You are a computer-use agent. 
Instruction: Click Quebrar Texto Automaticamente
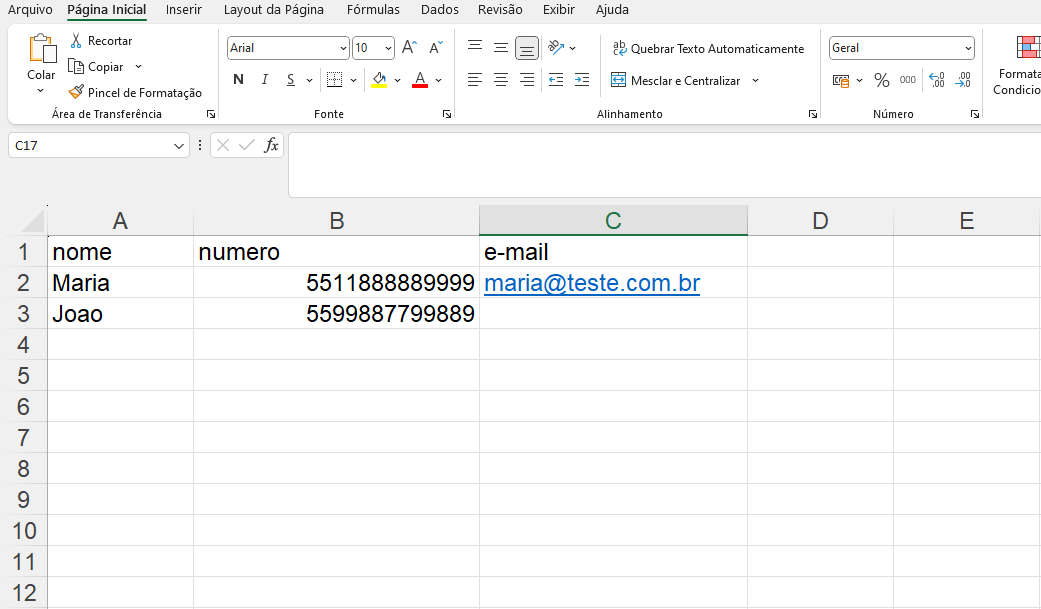click(x=708, y=48)
